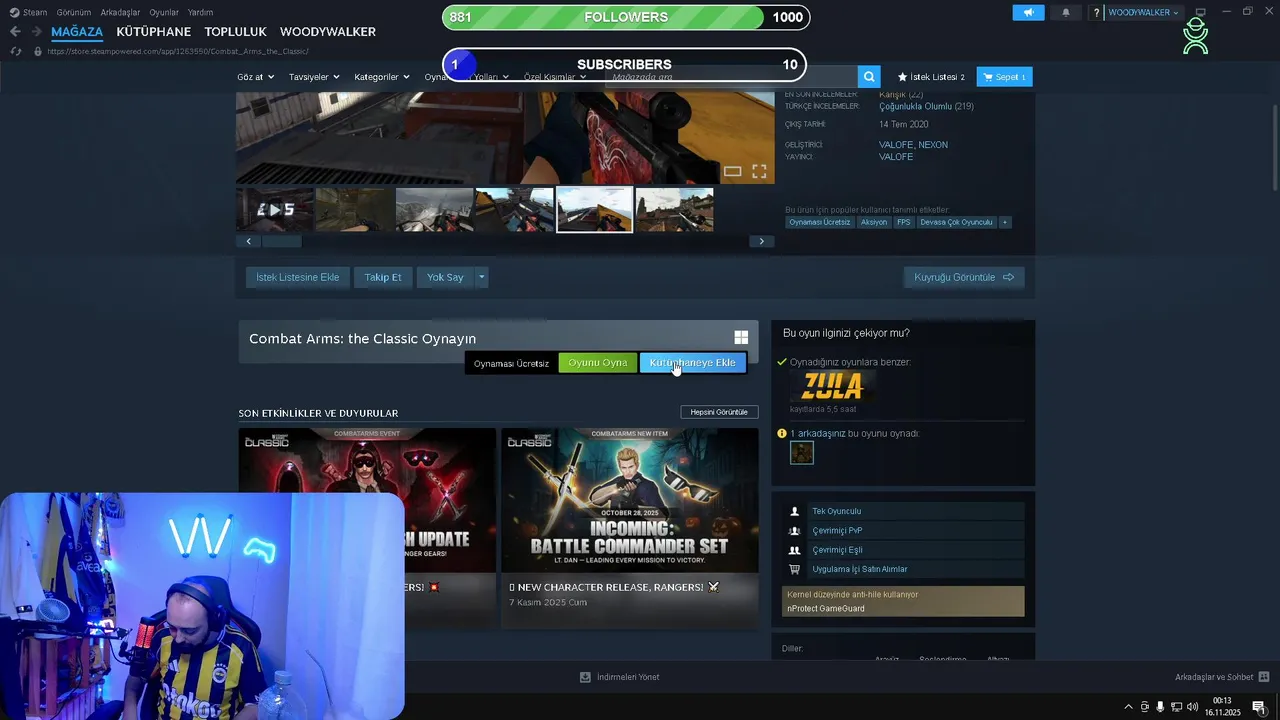This screenshot has height=720, width=1280.
Task: Click the friend avatar who played
Action: coord(802,453)
